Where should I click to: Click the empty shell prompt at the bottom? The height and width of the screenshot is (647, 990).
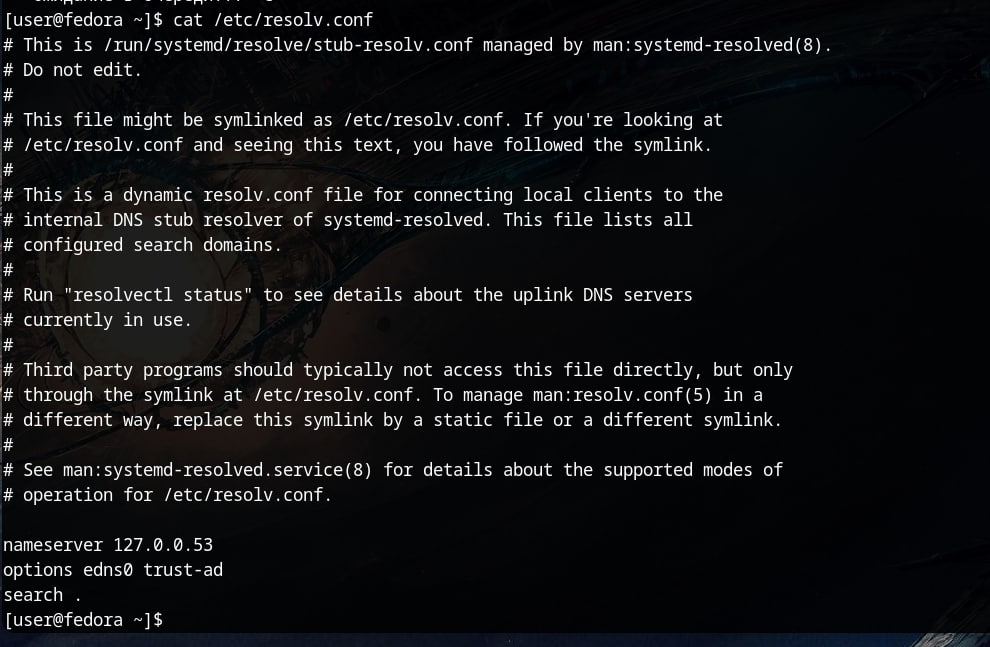coord(170,620)
